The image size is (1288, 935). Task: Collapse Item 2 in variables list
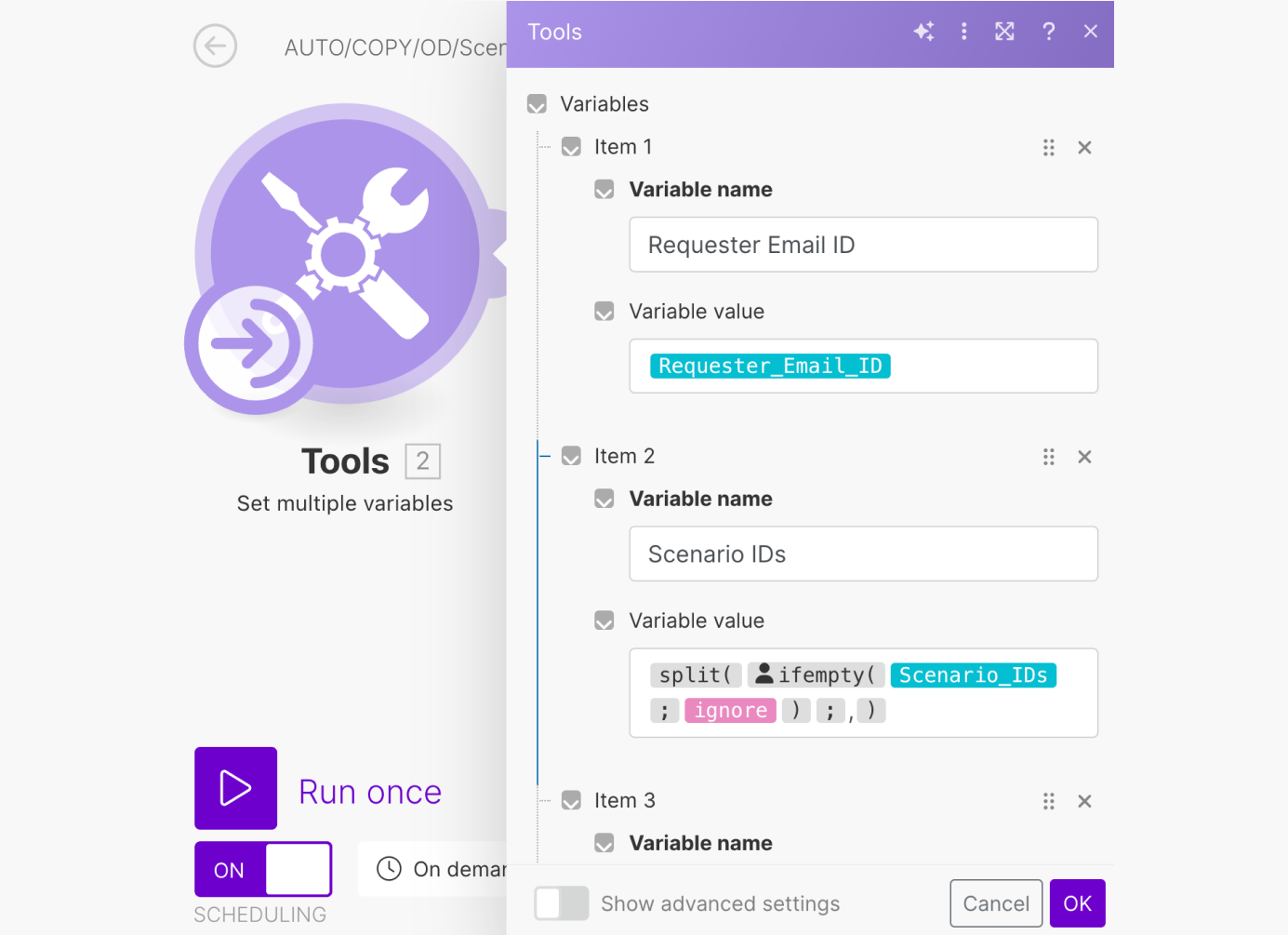point(571,457)
